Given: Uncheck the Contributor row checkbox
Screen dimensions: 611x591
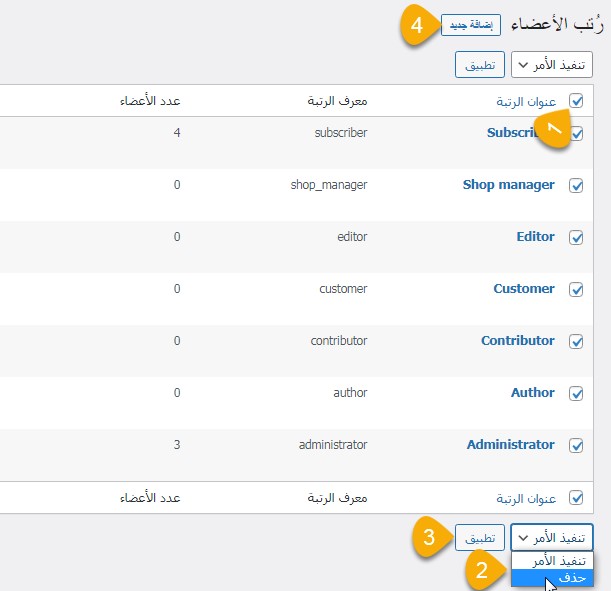Looking at the screenshot, I should [576, 341].
